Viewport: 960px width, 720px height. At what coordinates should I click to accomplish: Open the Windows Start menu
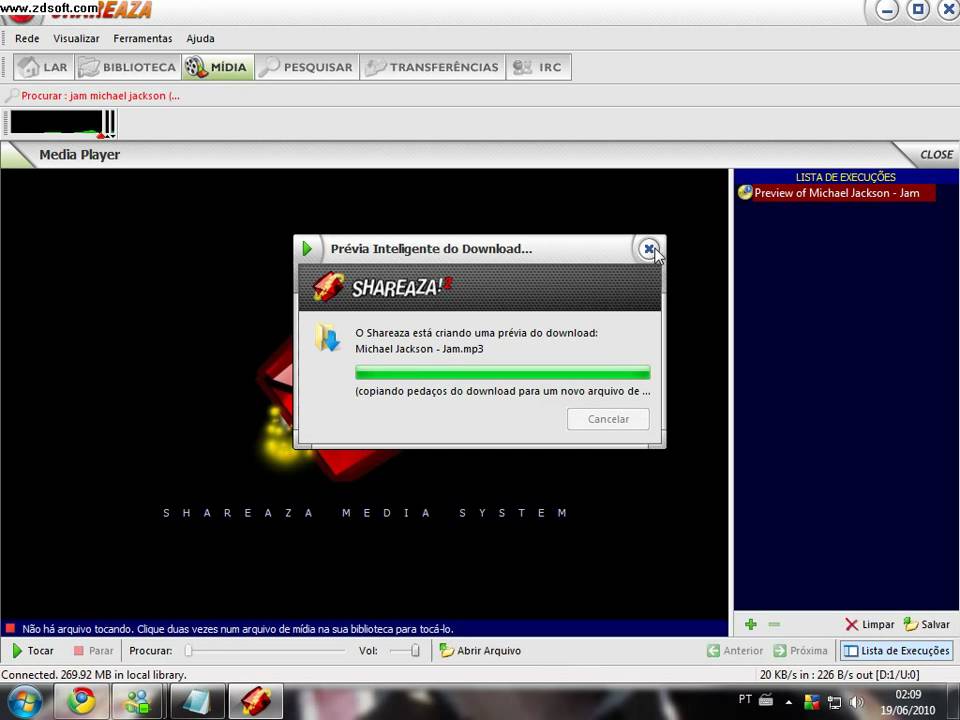pyautogui.click(x=24, y=702)
